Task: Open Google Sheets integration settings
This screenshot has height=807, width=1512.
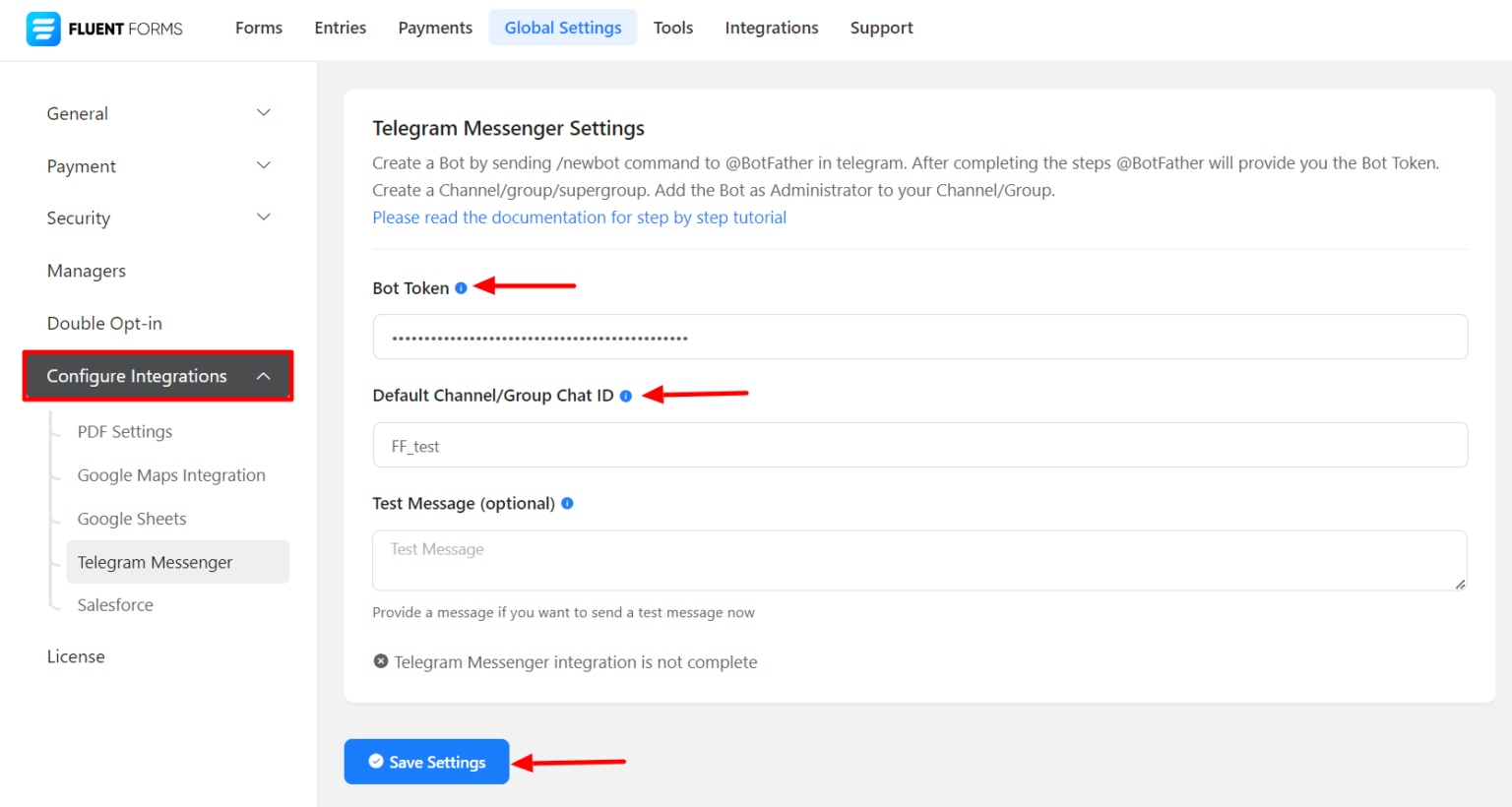Action: click(x=131, y=518)
